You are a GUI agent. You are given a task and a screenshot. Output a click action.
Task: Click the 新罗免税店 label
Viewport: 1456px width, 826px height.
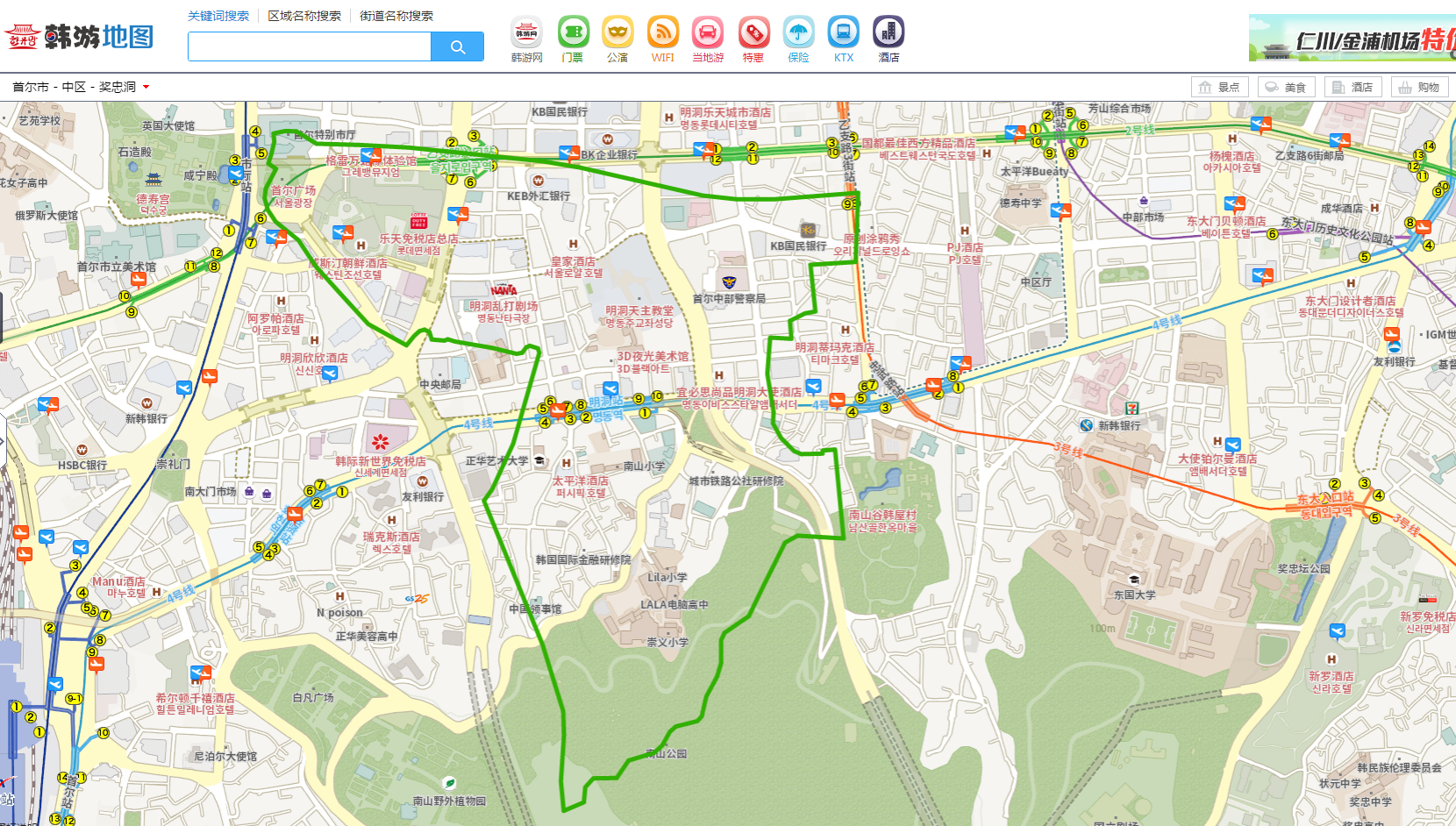1428,623
